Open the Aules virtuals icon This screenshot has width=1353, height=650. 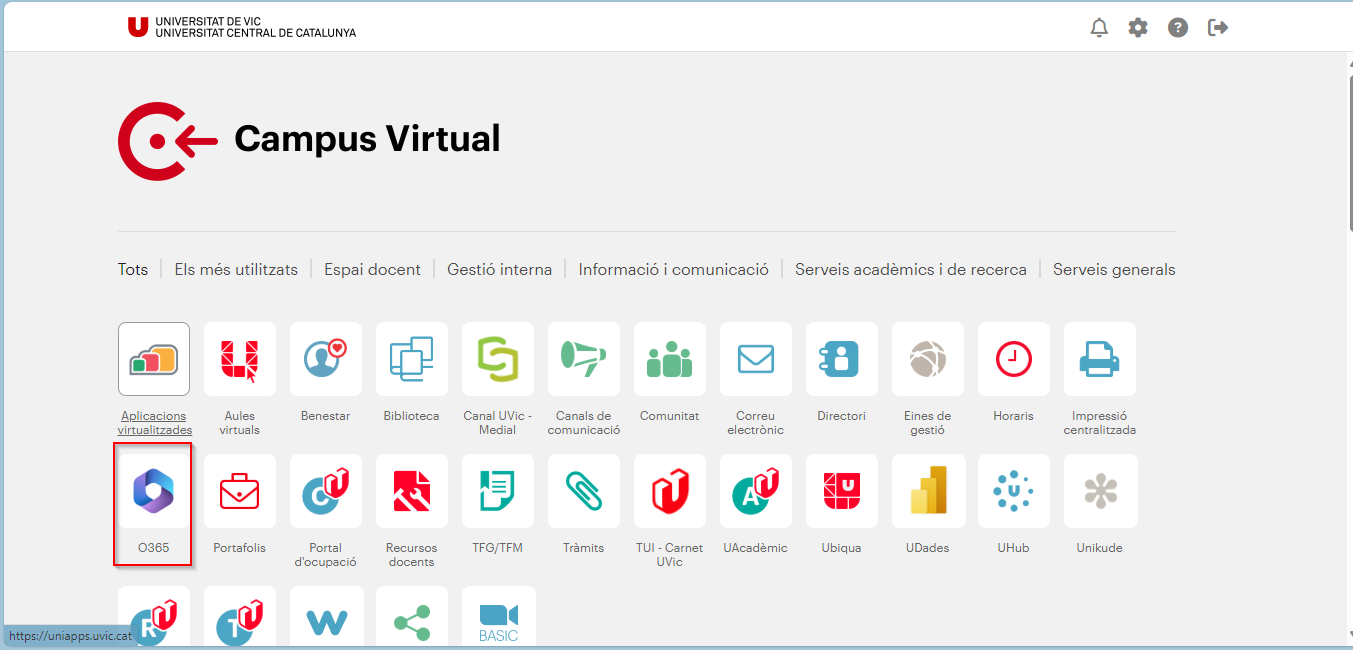(x=240, y=359)
